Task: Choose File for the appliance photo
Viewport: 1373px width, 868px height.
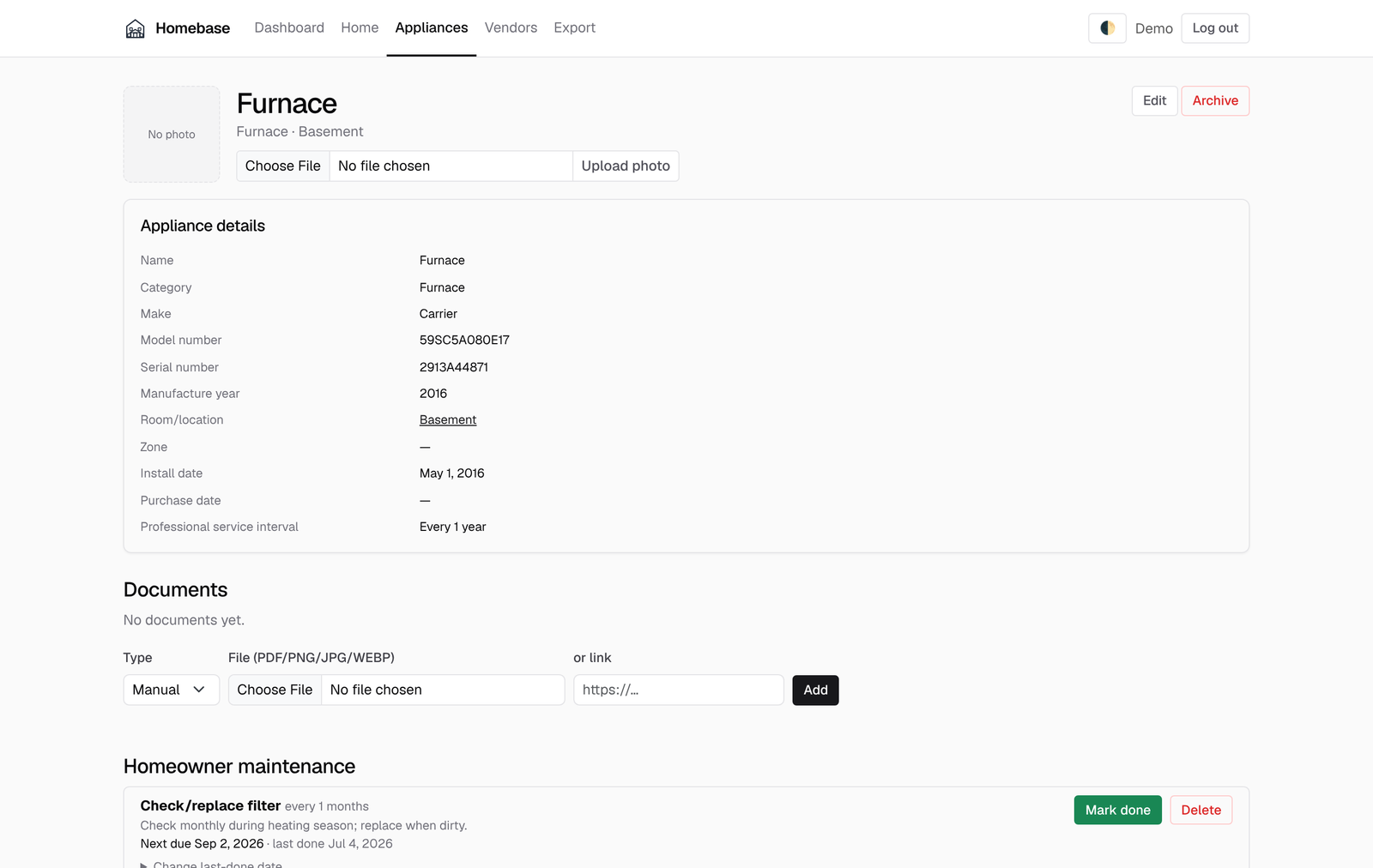Action: pos(283,166)
